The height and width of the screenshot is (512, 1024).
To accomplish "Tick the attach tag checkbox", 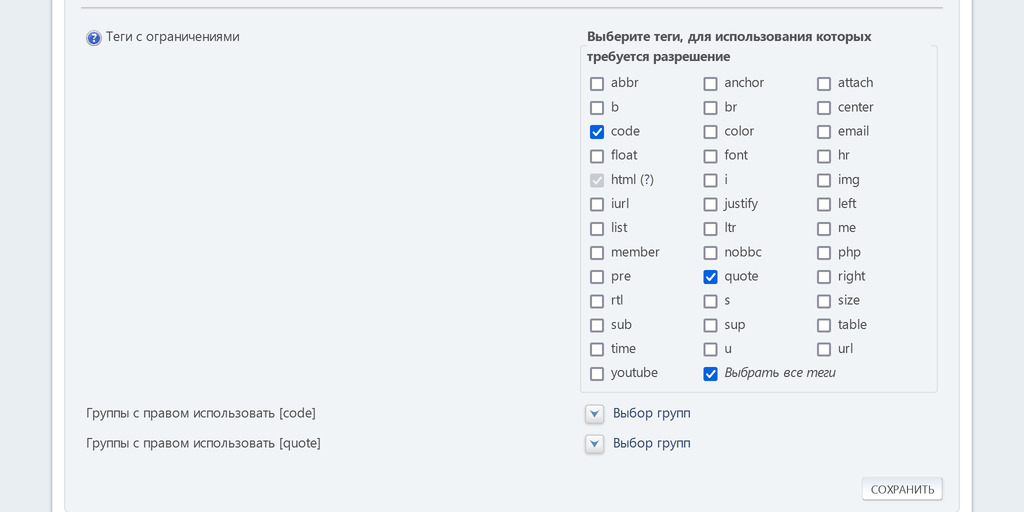I will coord(824,84).
